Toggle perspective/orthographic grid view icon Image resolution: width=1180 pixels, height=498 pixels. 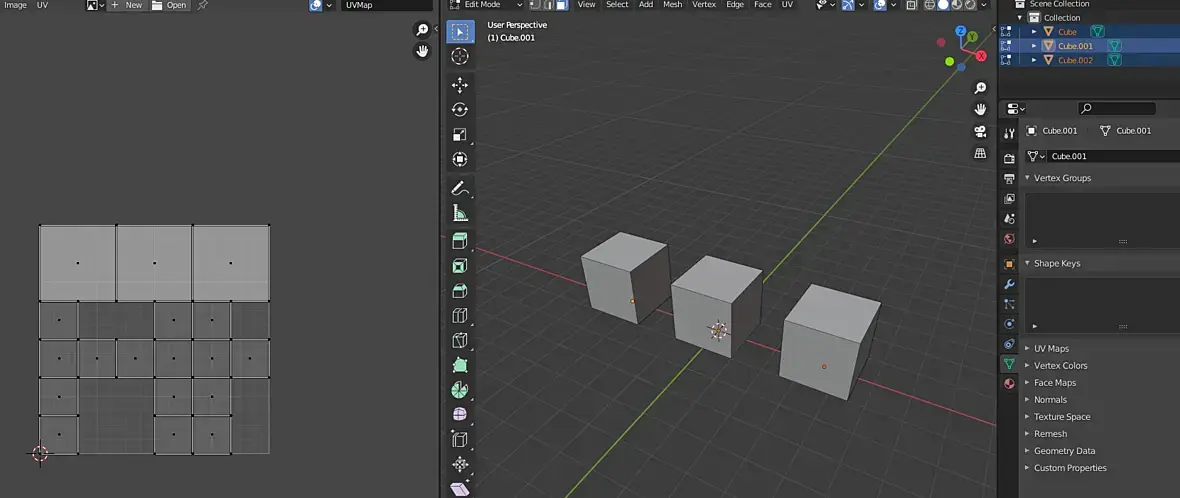pos(980,153)
